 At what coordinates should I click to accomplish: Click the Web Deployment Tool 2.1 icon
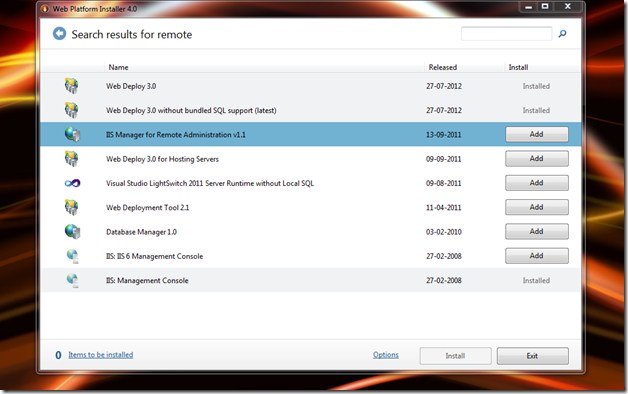72,207
